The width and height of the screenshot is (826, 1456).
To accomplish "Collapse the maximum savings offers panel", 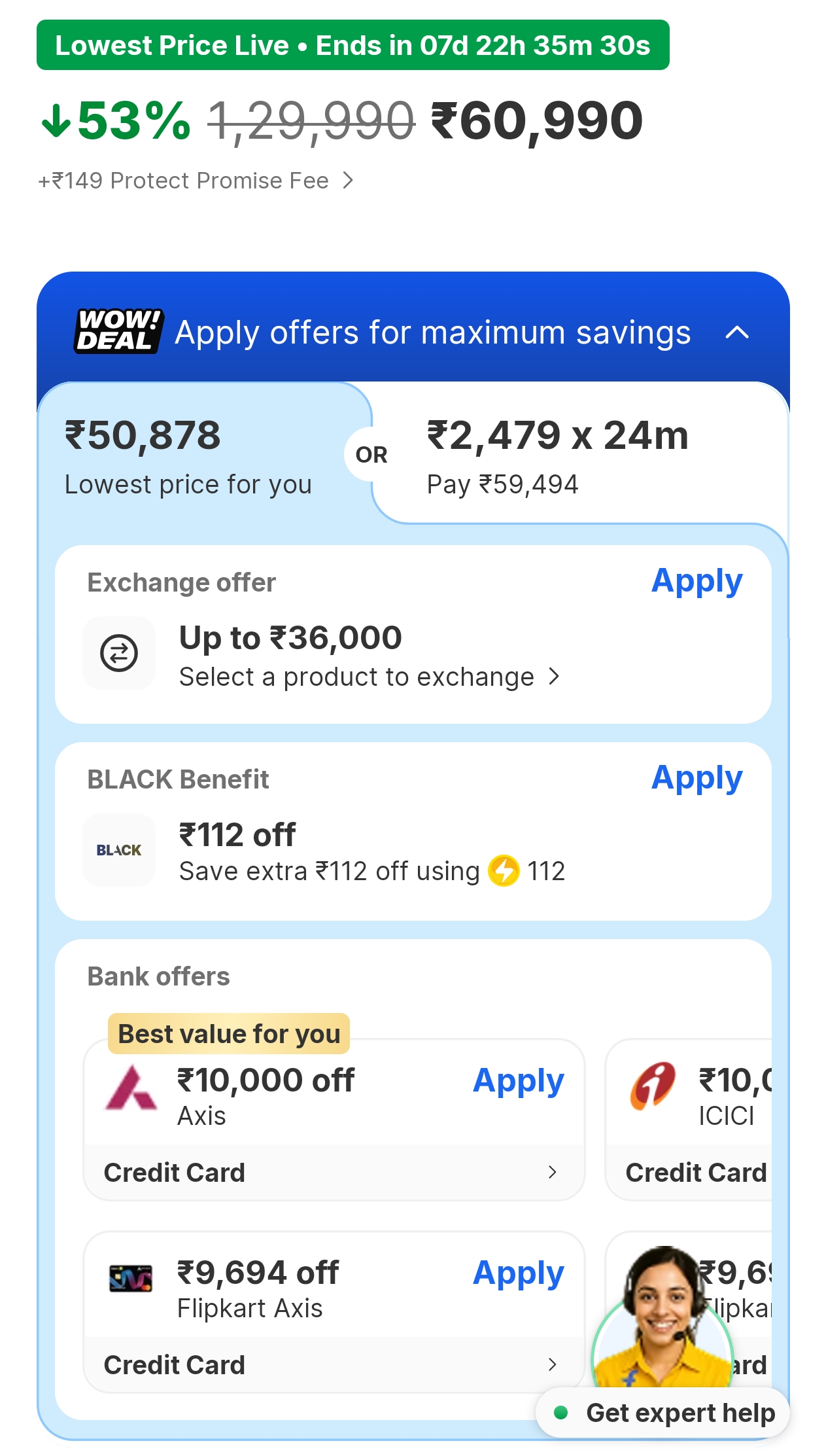I will click(737, 332).
